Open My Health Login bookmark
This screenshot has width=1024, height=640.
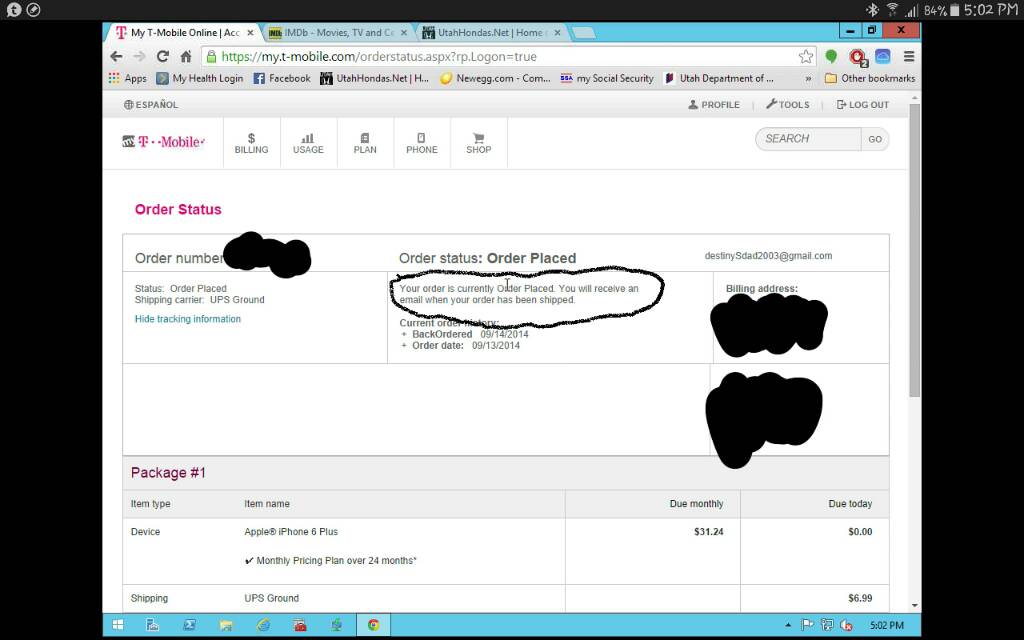point(200,78)
